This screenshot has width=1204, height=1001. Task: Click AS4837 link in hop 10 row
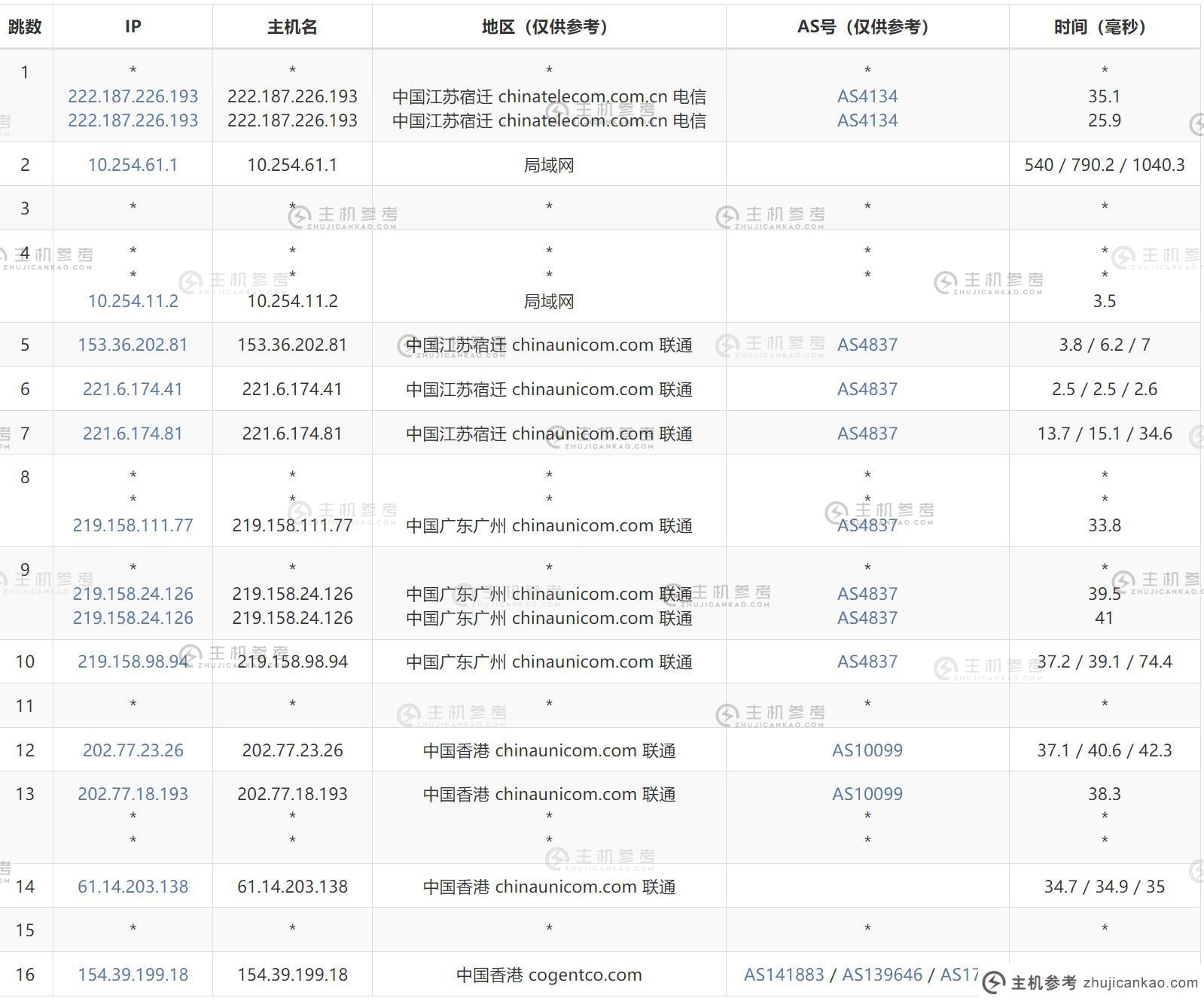867,662
